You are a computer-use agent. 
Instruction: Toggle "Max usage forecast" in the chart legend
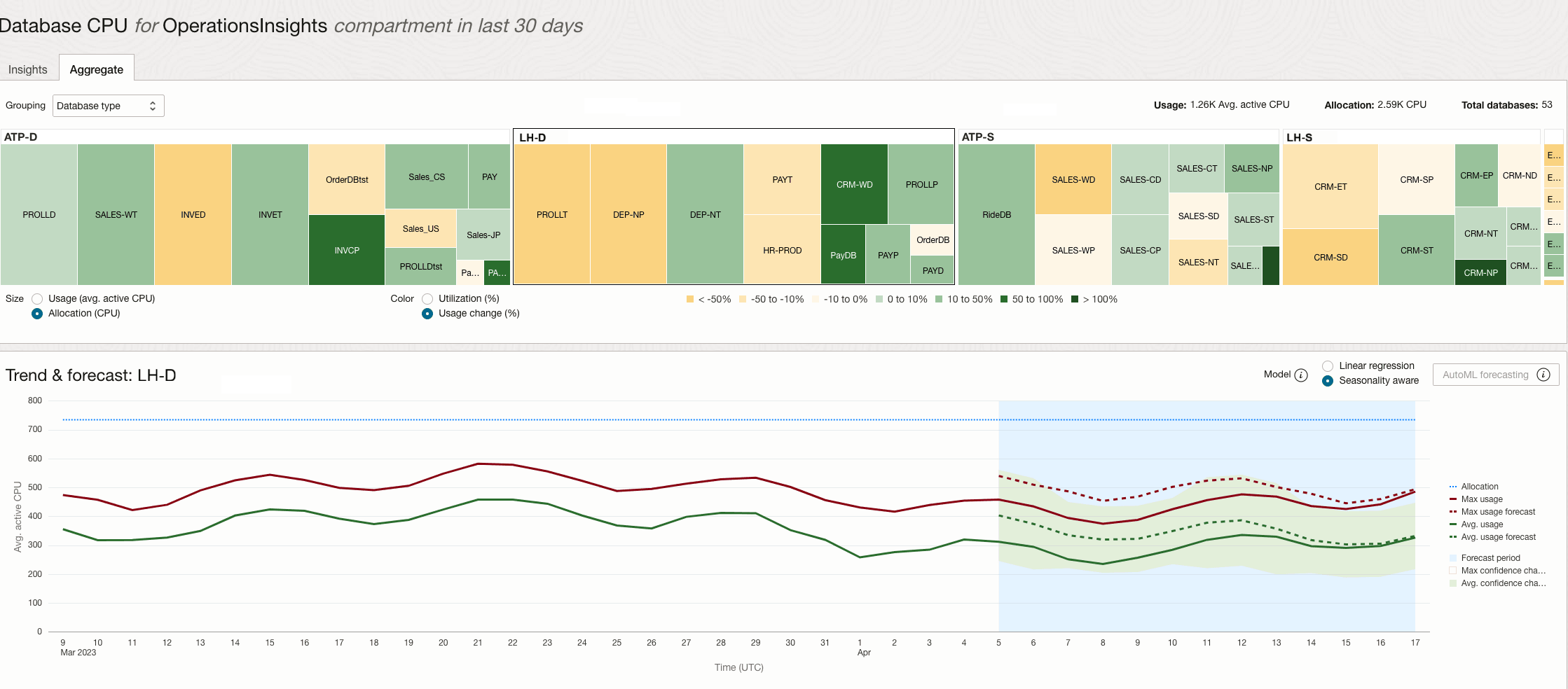pos(1495,511)
